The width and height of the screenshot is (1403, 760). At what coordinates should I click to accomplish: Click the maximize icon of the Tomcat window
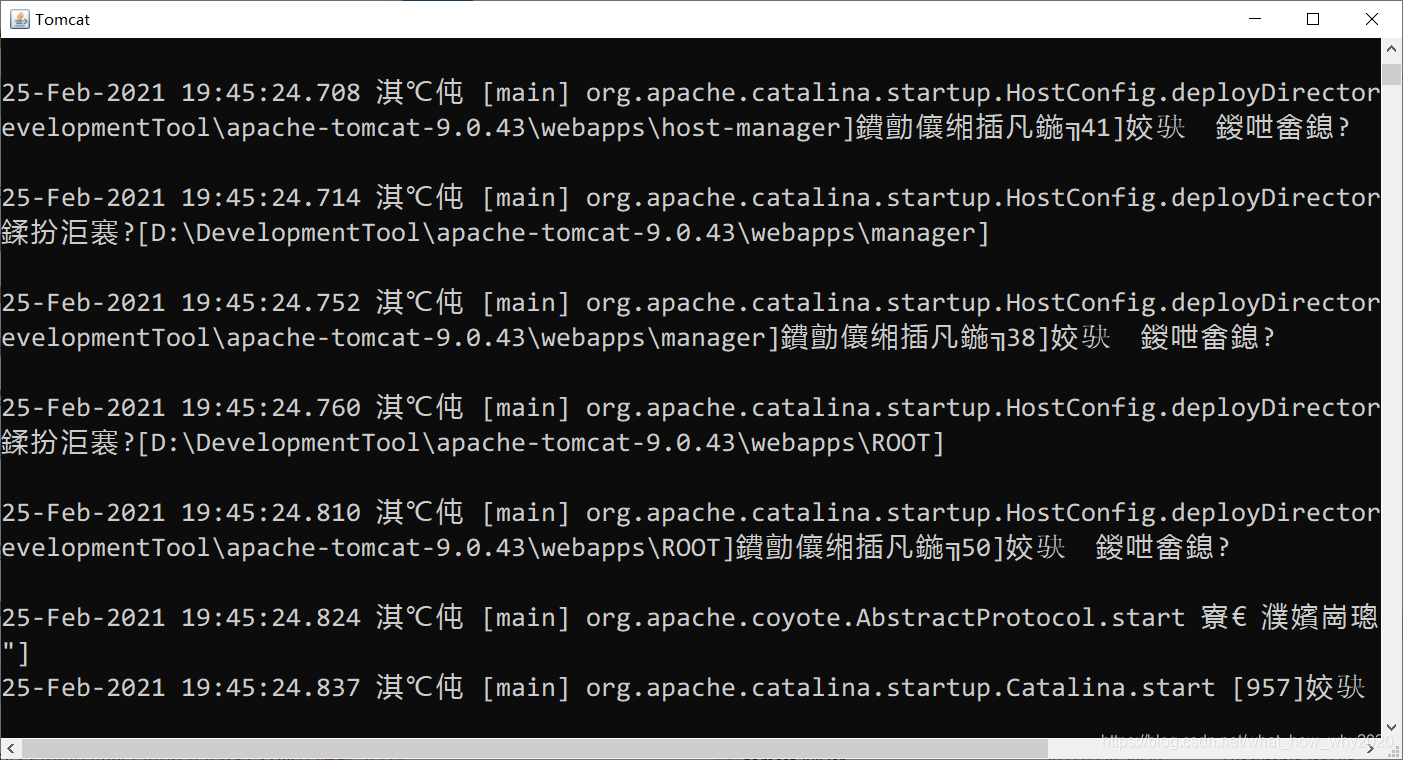[x=1313, y=19]
